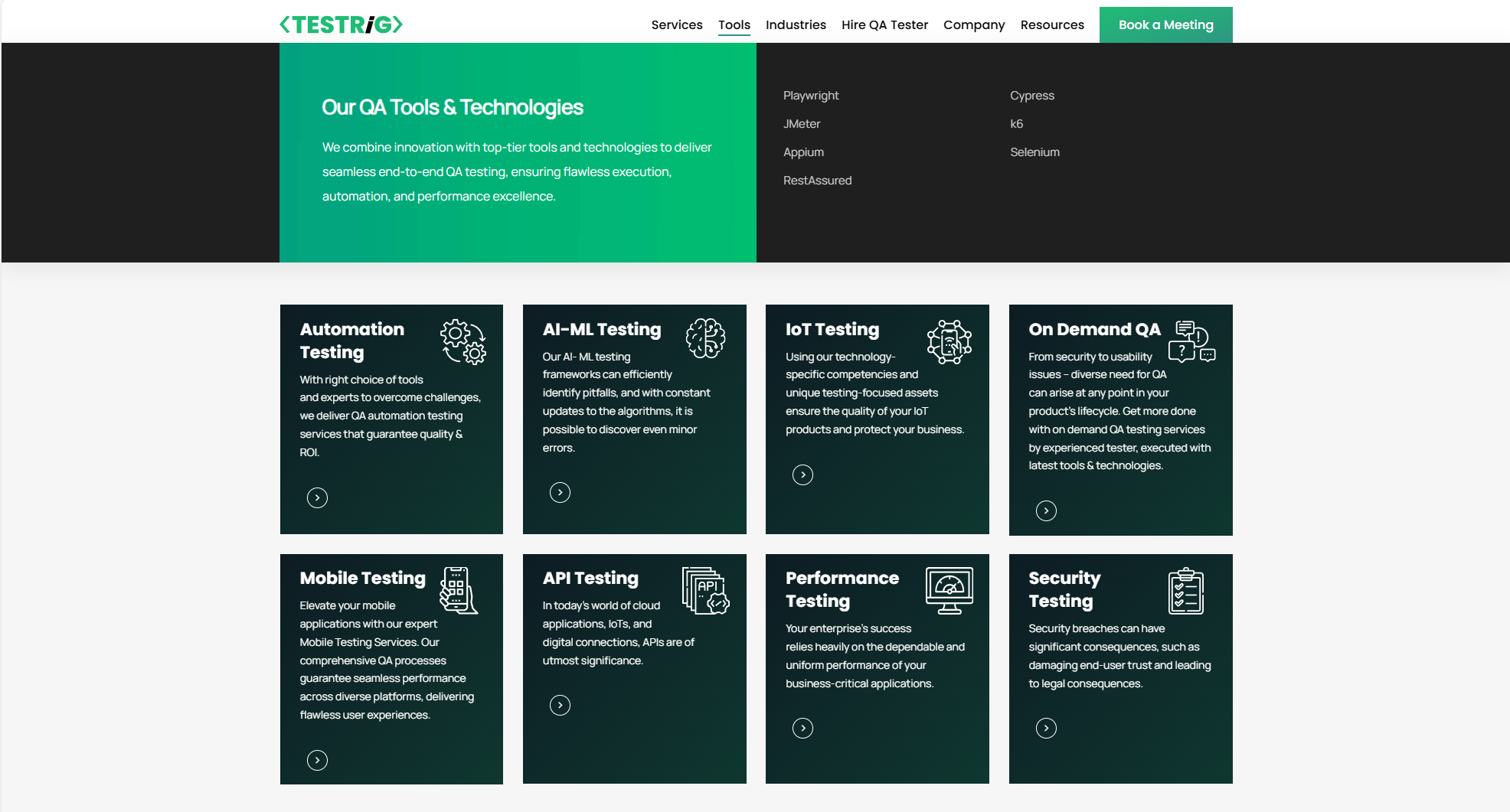
Task: Open the JMeter link
Action: click(802, 124)
